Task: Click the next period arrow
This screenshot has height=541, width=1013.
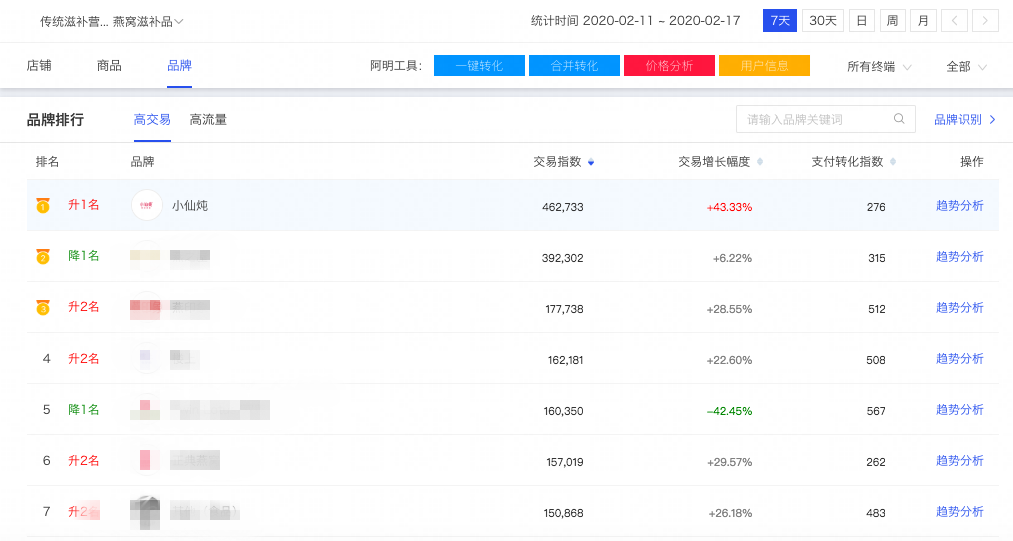Action: point(985,21)
